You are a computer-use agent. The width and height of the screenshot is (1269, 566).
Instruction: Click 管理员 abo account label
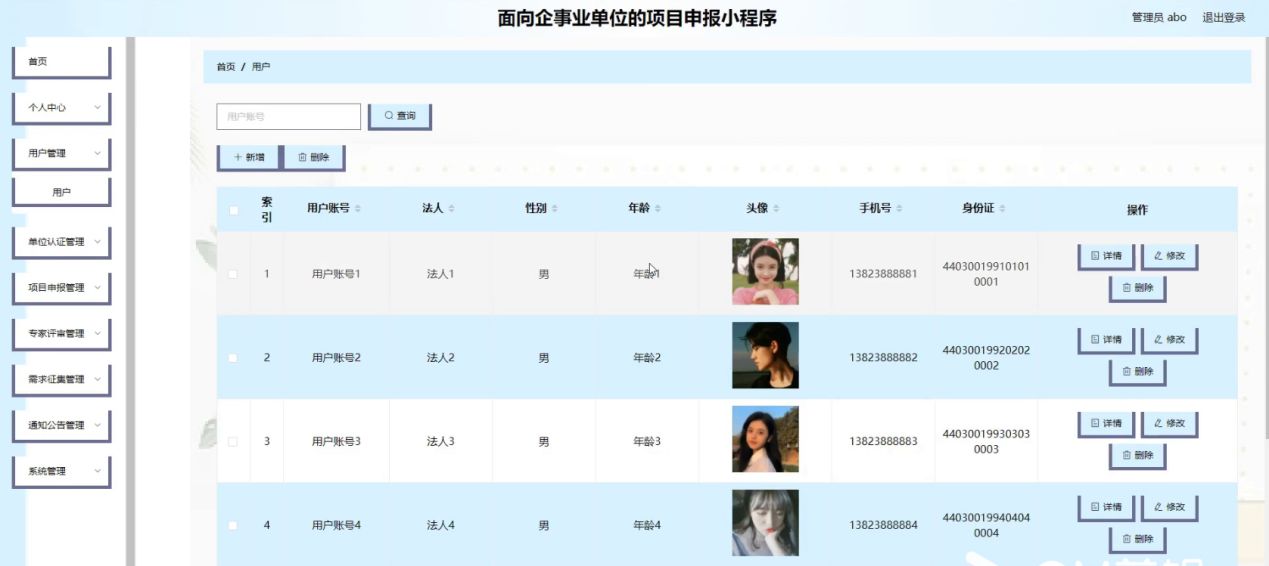pyautogui.click(x=1159, y=17)
